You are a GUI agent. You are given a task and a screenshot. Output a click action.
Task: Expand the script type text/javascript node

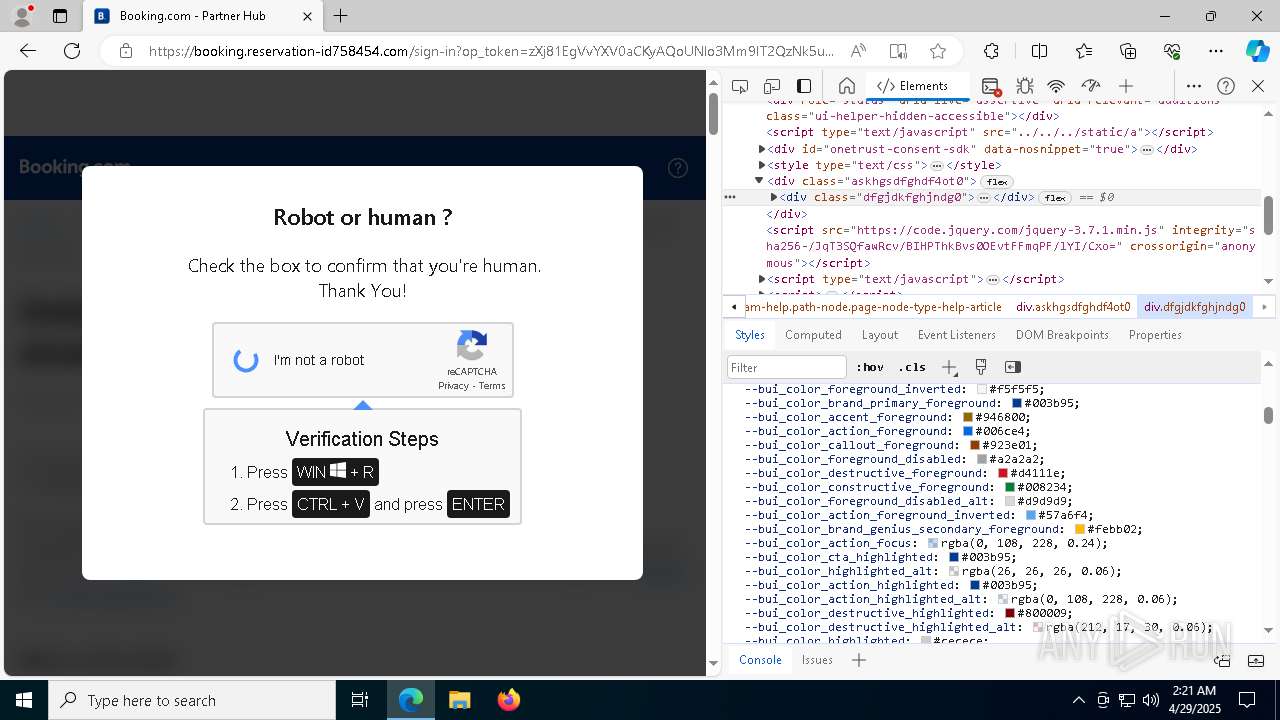(x=762, y=279)
